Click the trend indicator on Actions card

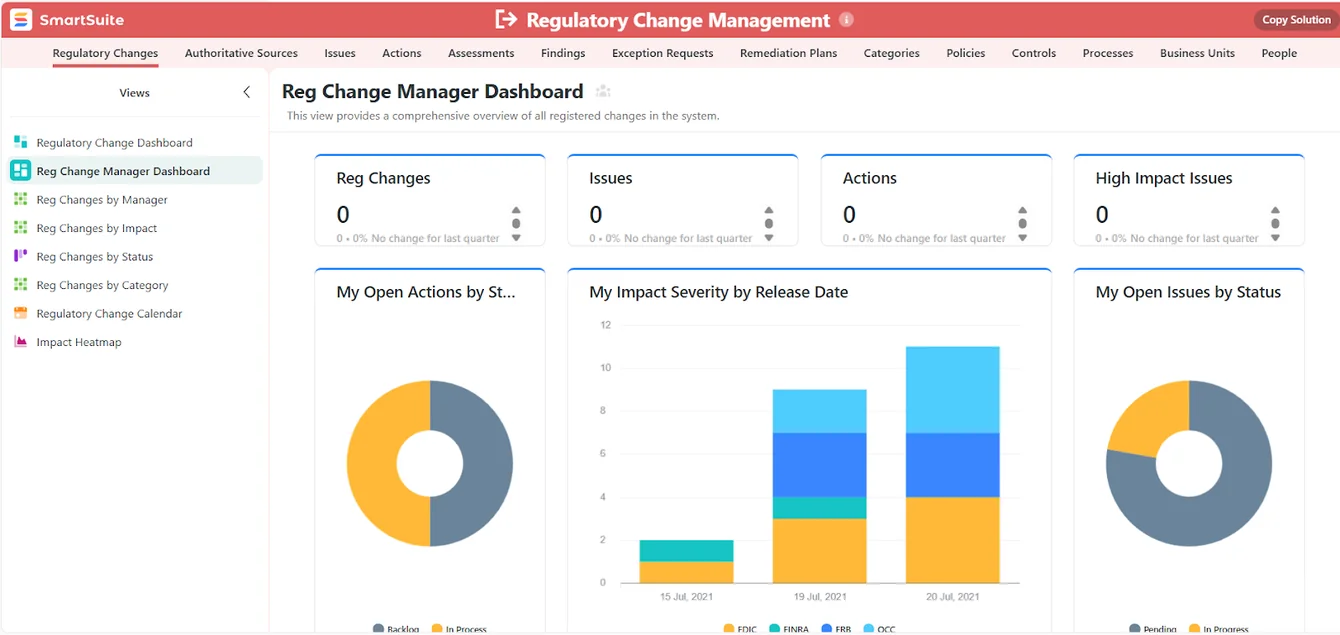click(1022, 224)
